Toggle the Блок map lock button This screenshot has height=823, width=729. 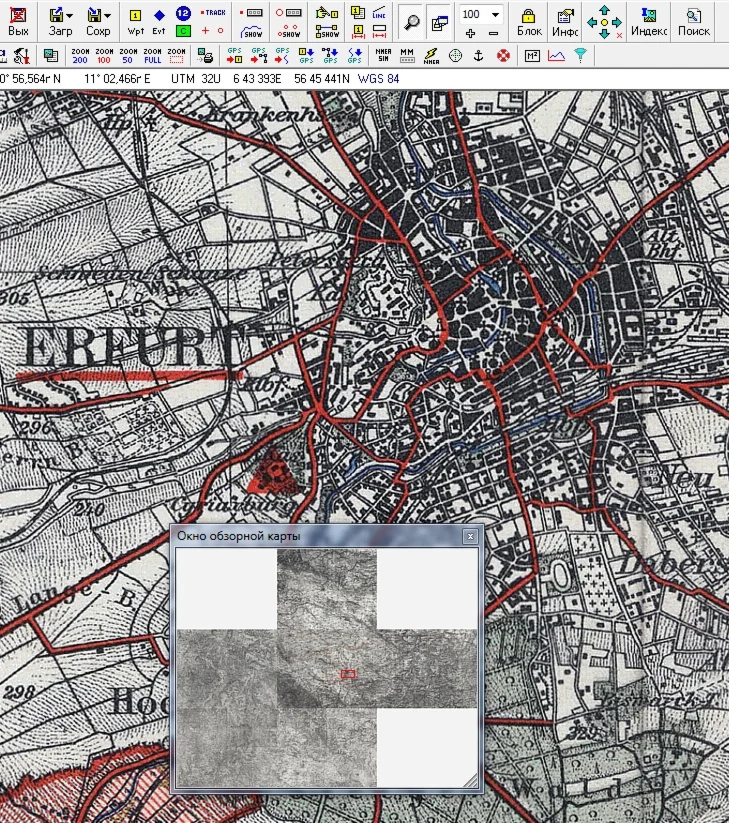click(529, 21)
